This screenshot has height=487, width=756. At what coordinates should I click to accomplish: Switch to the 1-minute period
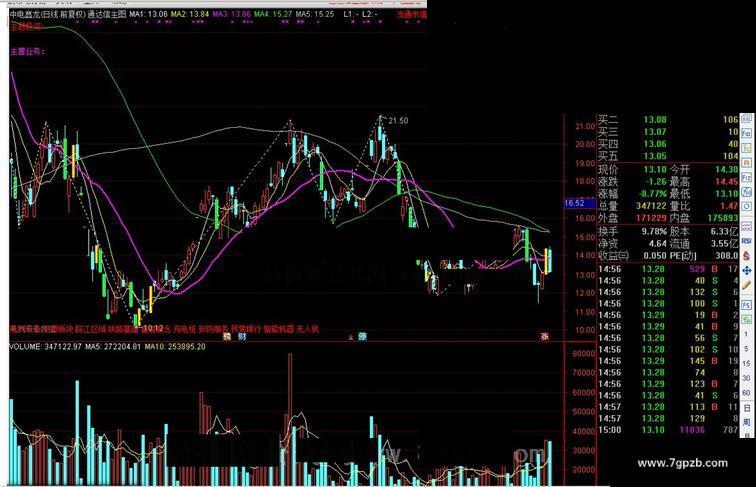pos(746,334)
